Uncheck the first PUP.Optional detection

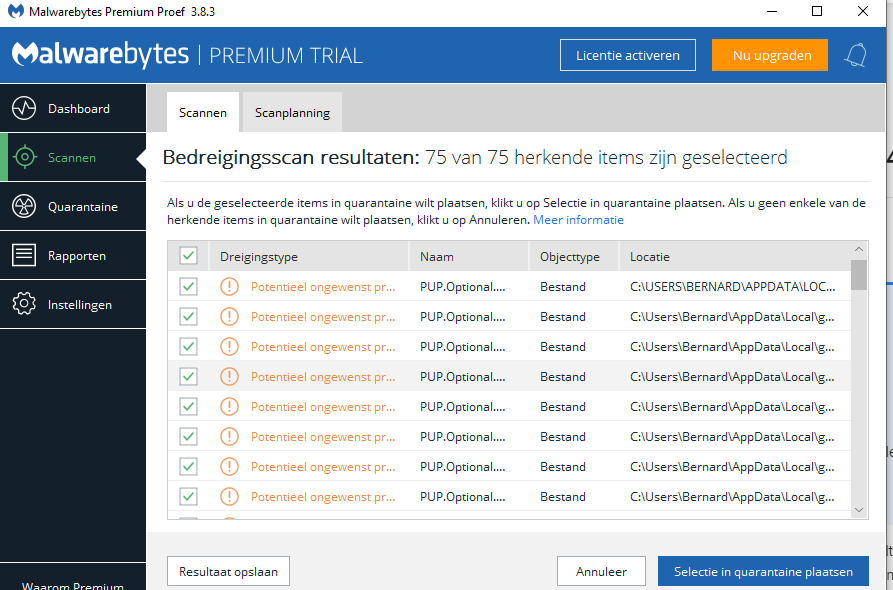tap(188, 287)
